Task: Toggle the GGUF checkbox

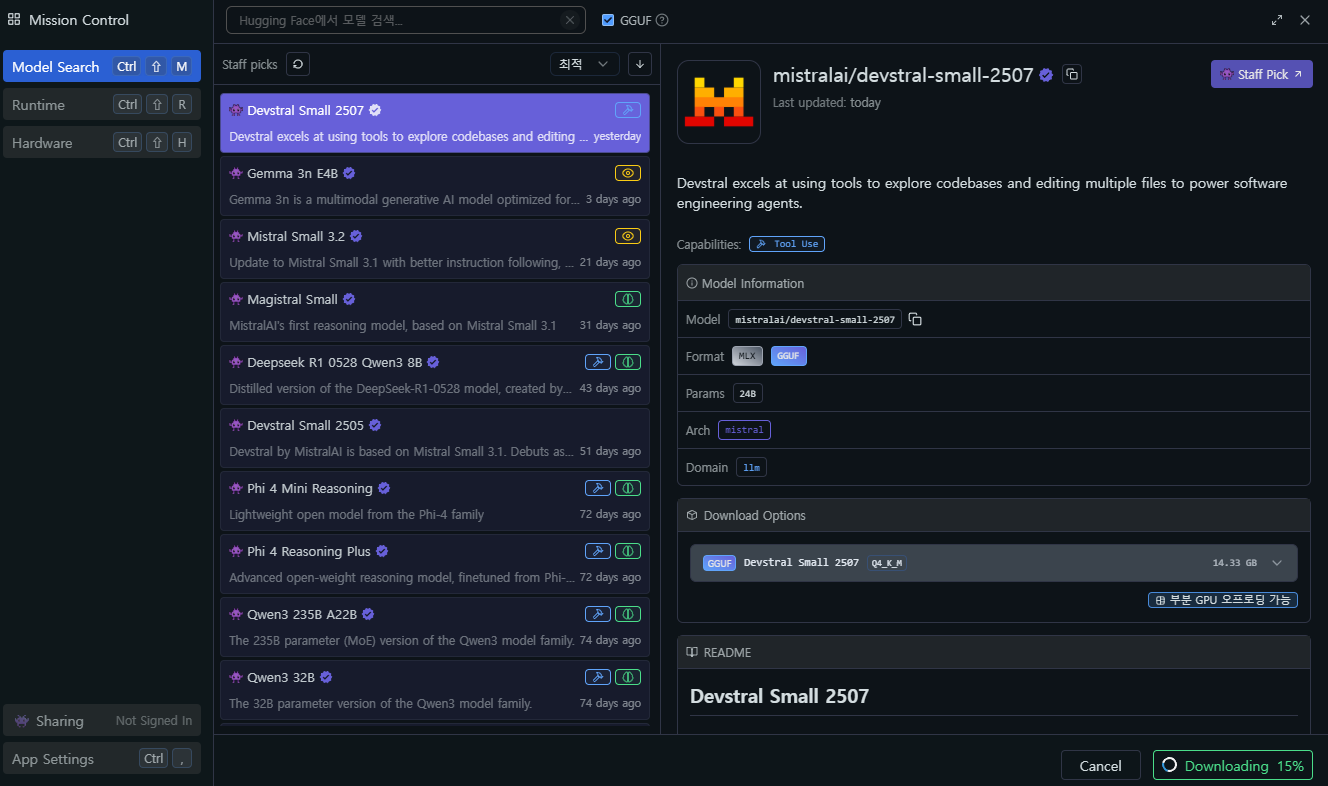Action: coord(608,20)
